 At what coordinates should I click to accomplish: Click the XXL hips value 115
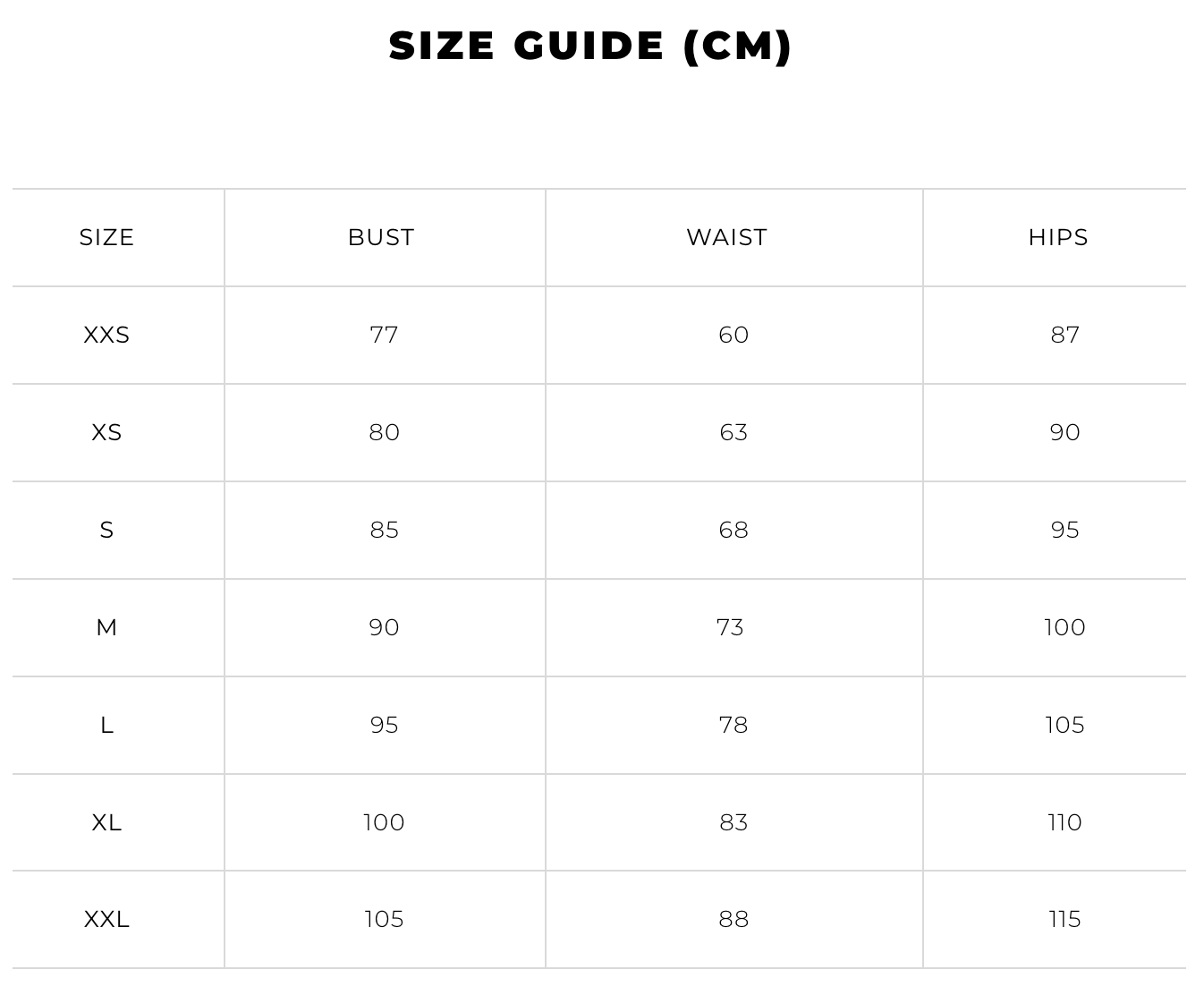pyautogui.click(x=1064, y=919)
